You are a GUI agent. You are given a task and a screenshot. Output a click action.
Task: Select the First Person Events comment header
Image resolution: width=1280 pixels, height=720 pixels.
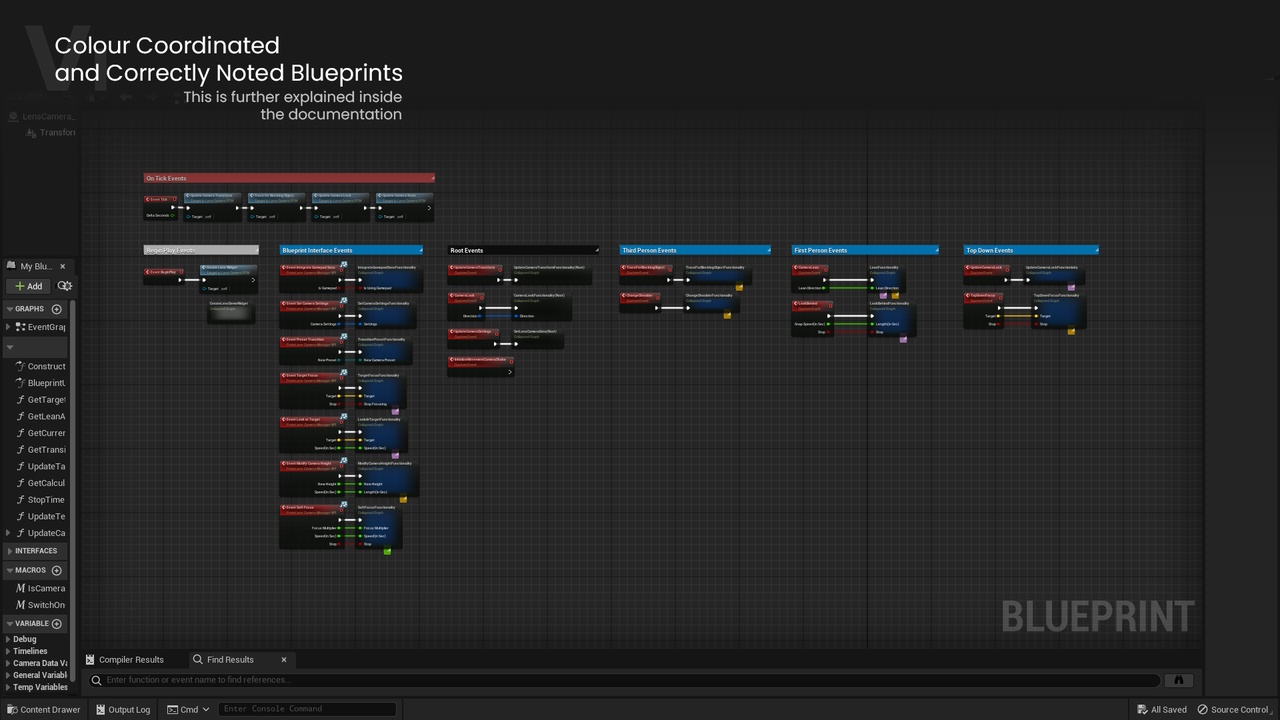(865, 250)
